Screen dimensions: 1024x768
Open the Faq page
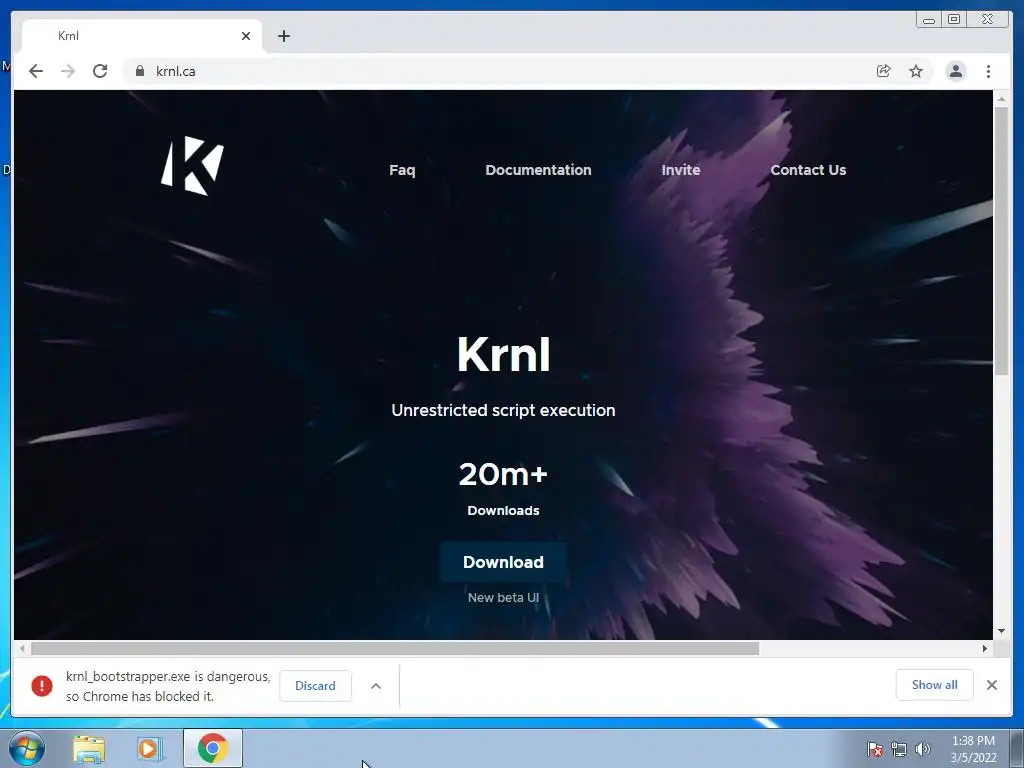(402, 170)
